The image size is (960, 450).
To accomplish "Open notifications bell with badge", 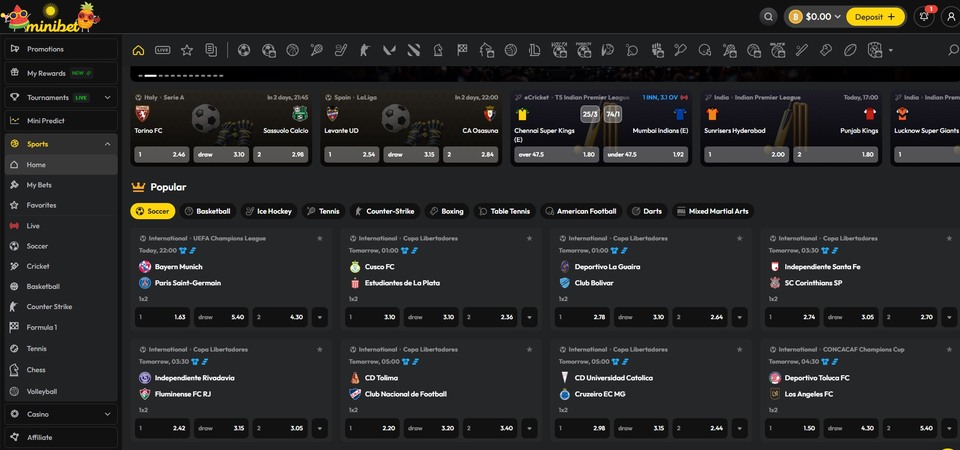I will click(x=924, y=17).
